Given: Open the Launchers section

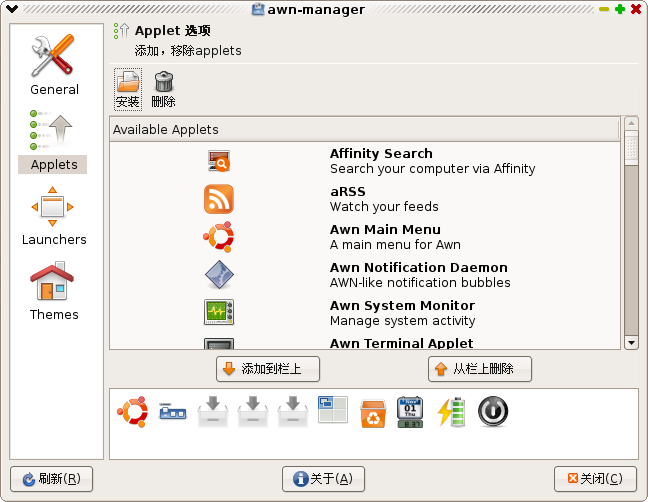Looking at the screenshot, I should pyautogui.click(x=54, y=216).
